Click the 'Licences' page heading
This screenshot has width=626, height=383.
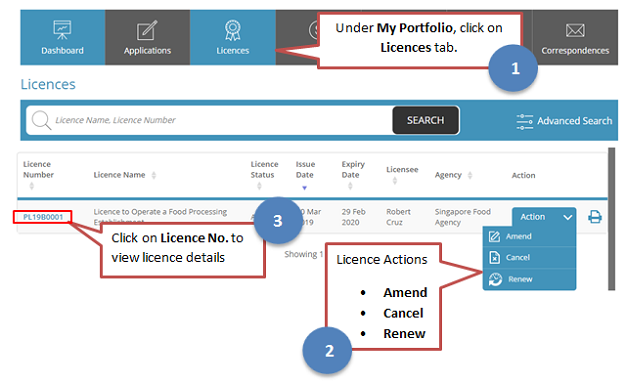[x=48, y=84]
